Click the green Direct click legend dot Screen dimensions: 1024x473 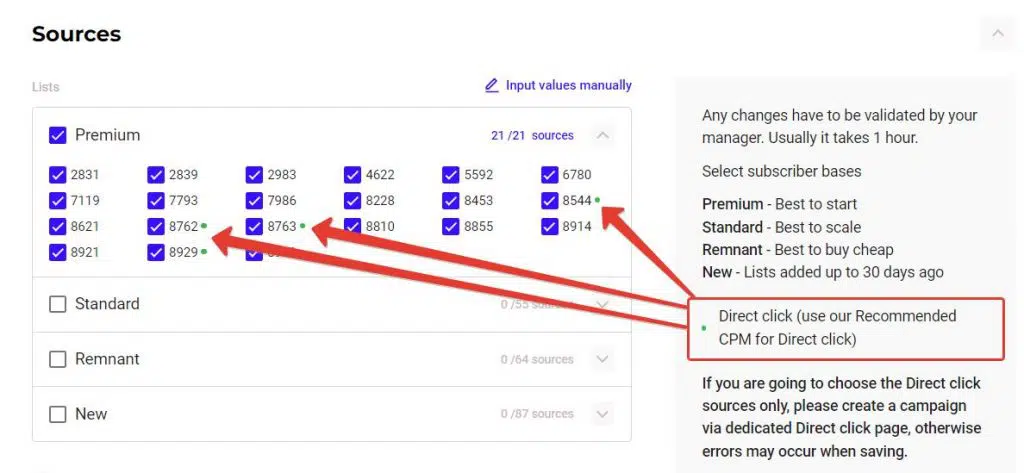pyautogui.click(x=703, y=328)
